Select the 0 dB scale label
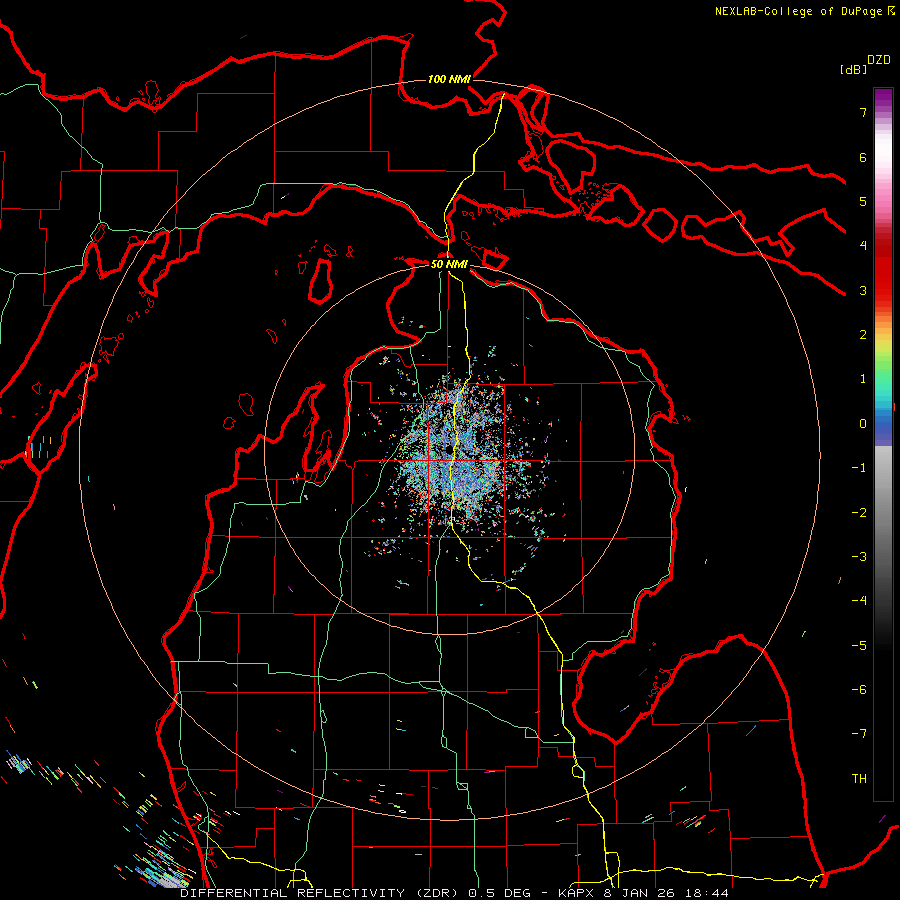The image size is (900, 900). 863,424
